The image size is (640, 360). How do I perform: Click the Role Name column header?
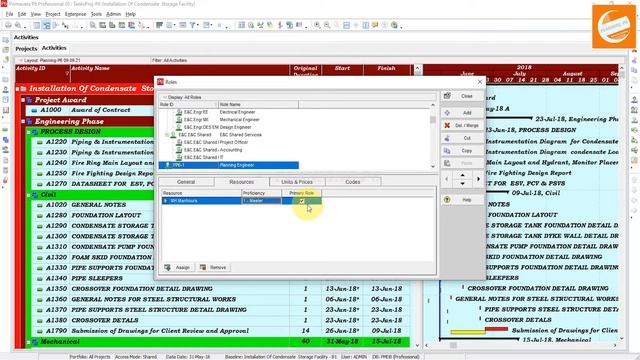click(258, 105)
